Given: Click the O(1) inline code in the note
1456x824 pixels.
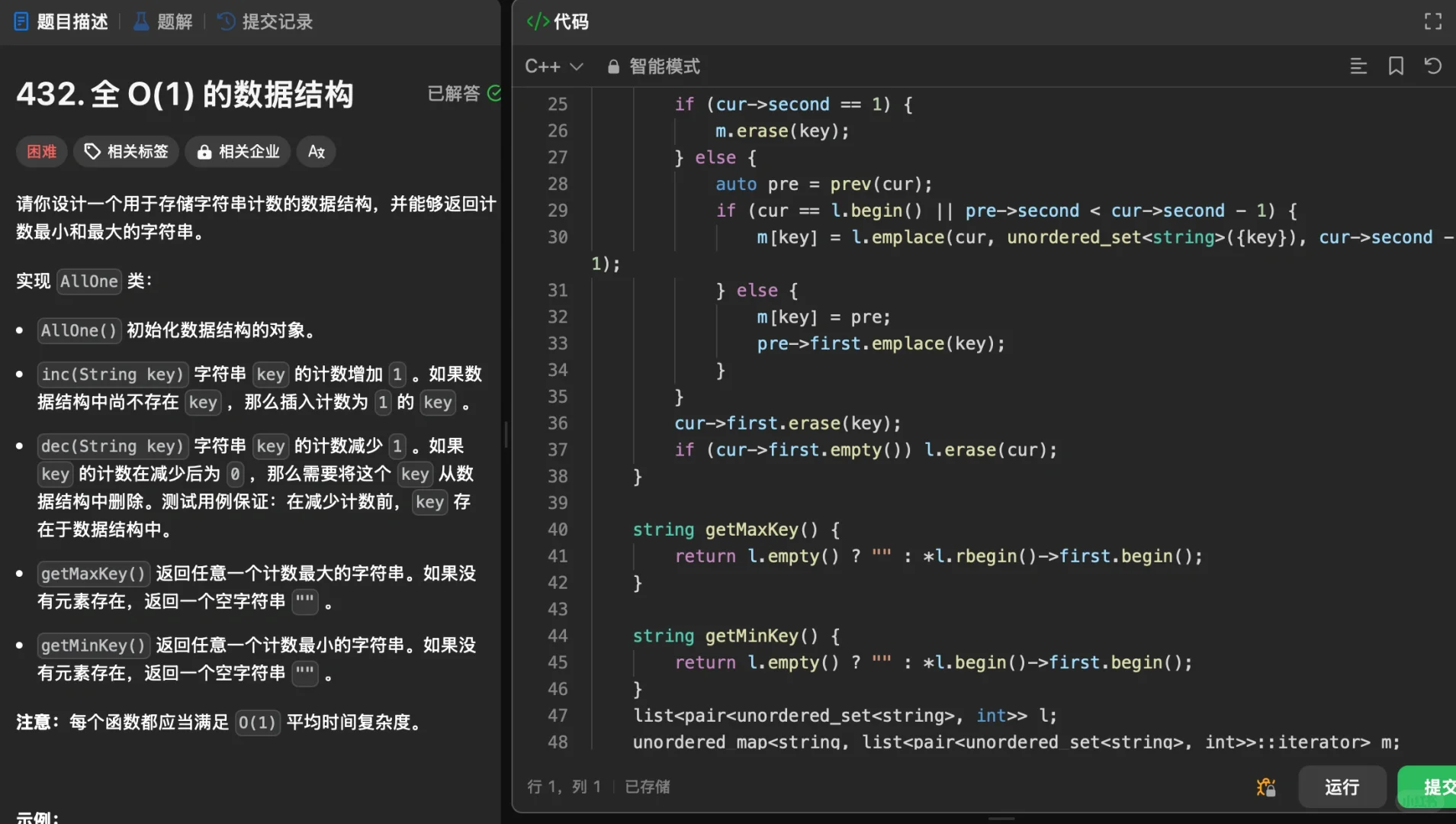Looking at the screenshot, I should click(257, 723).
